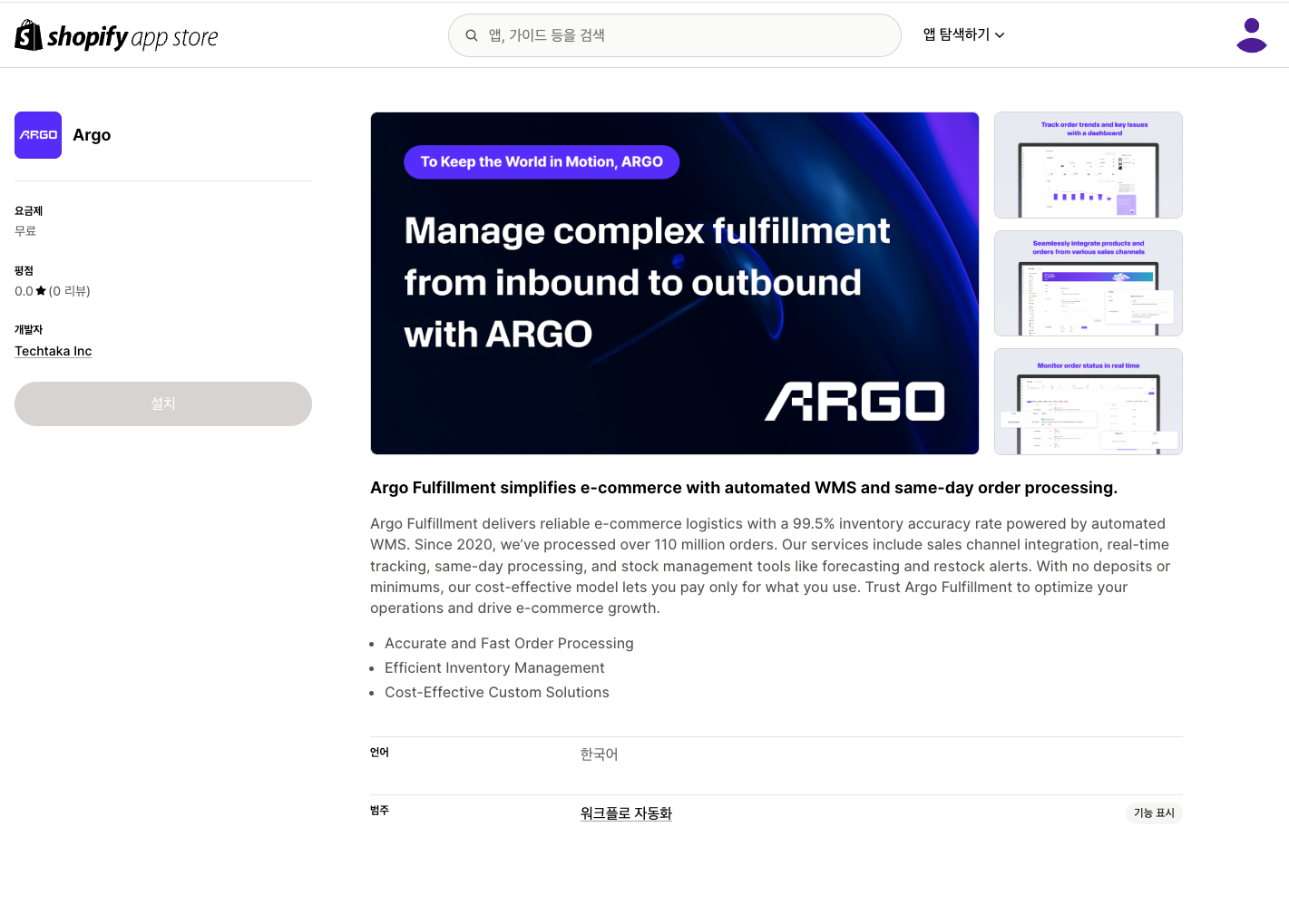The height and width of the screenshot is (924, 1289).
Task: Click the Argo Fulfillment simplifies e-commerce heading
Action: click(x=744, y=488)
